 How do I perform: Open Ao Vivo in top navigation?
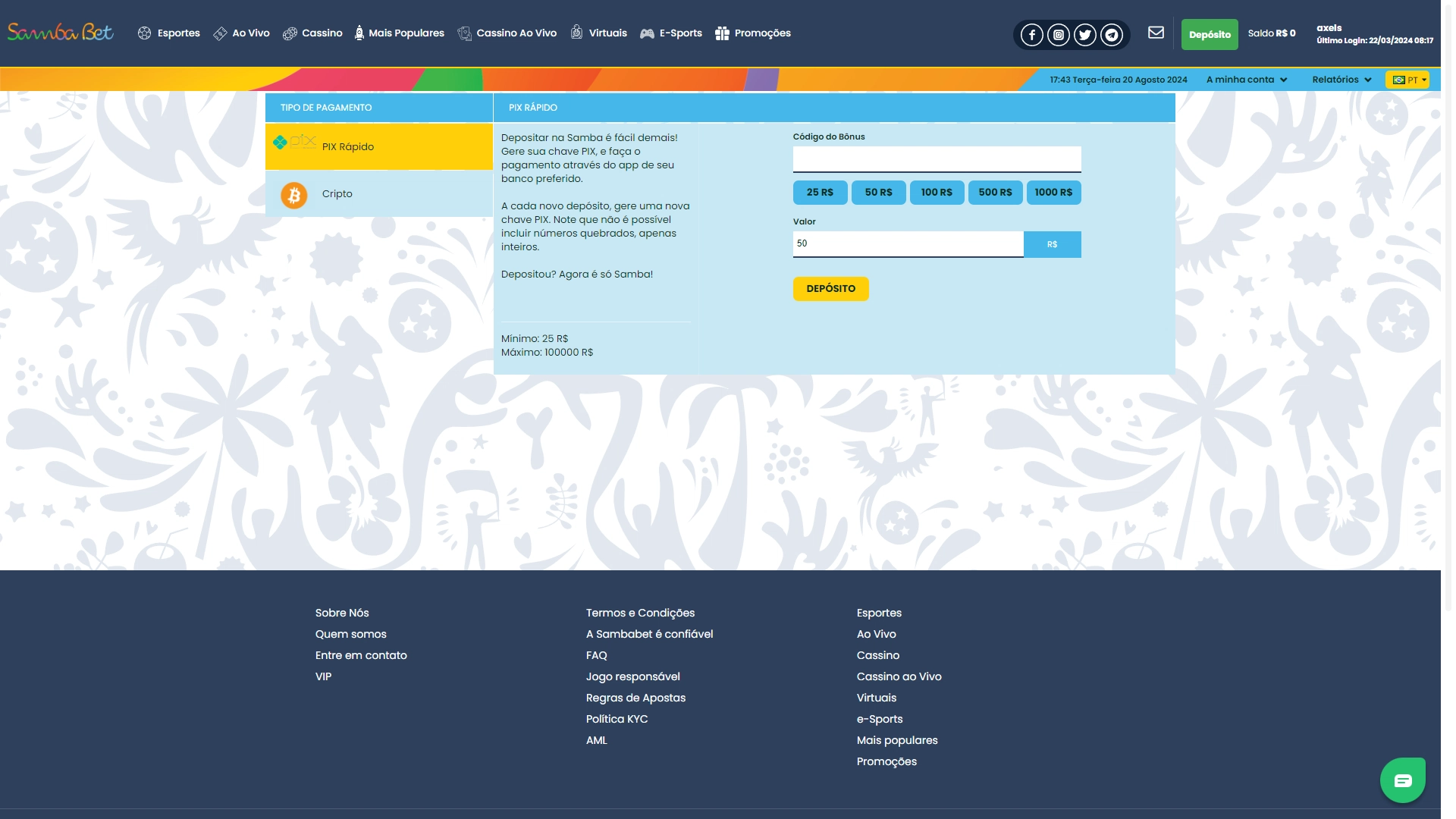coord(251,33)
